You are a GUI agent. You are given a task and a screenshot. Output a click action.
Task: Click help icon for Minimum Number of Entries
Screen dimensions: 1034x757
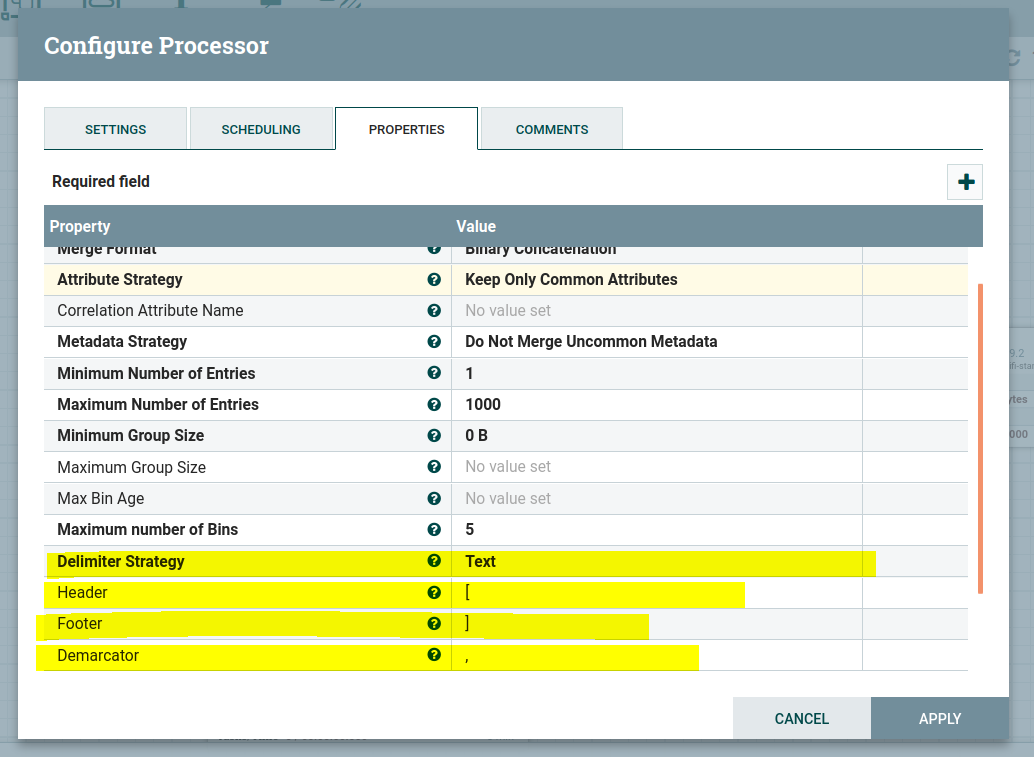pyautogui.click(x=434, y=373)
